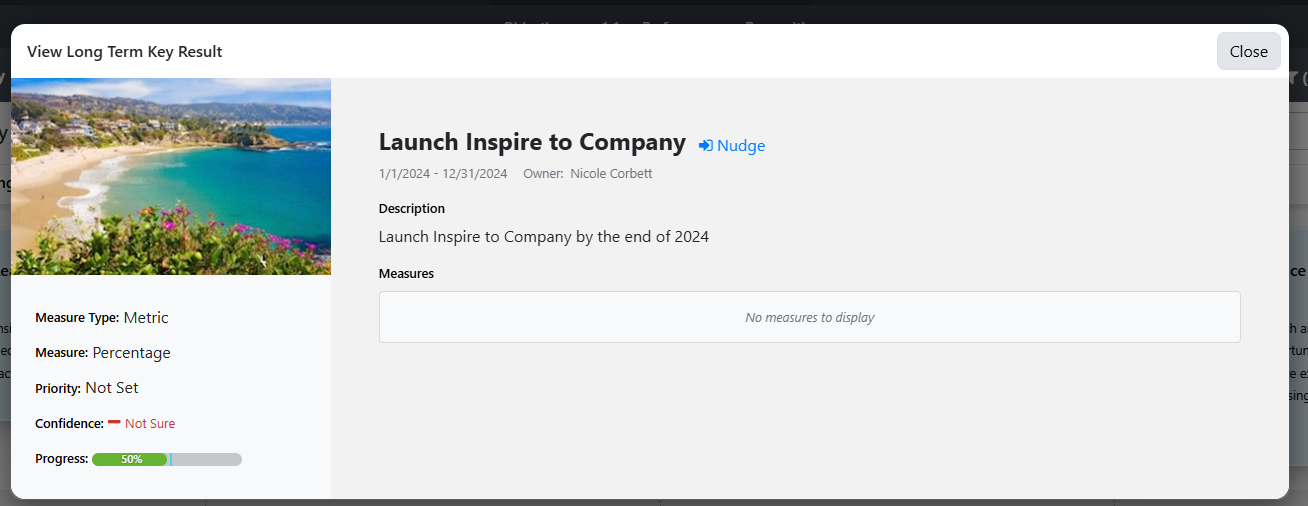Click the Measures section heading
The width and height of the screenshot is (1308, 506).
point(406,273)
